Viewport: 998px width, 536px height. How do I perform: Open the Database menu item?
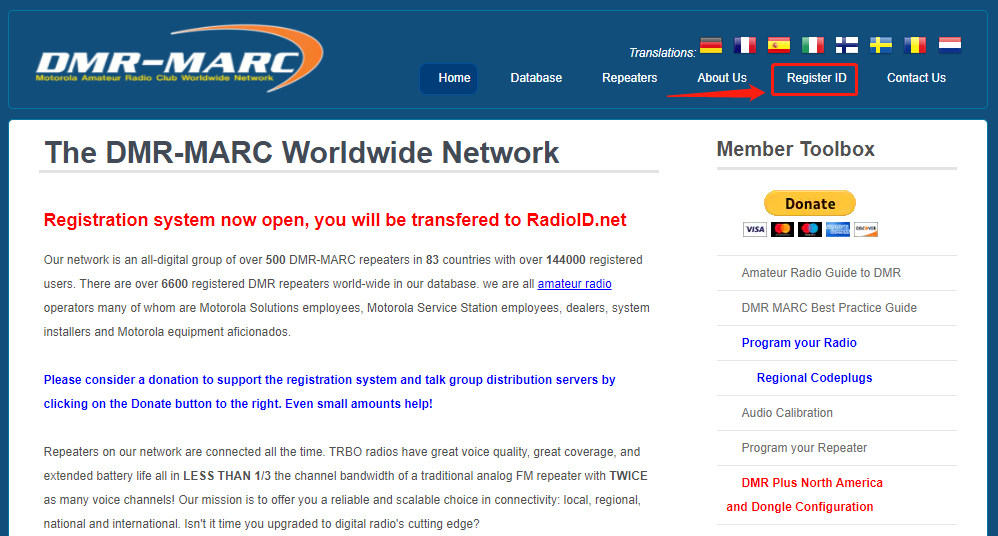pyautogui.click(x=536, y=78)
